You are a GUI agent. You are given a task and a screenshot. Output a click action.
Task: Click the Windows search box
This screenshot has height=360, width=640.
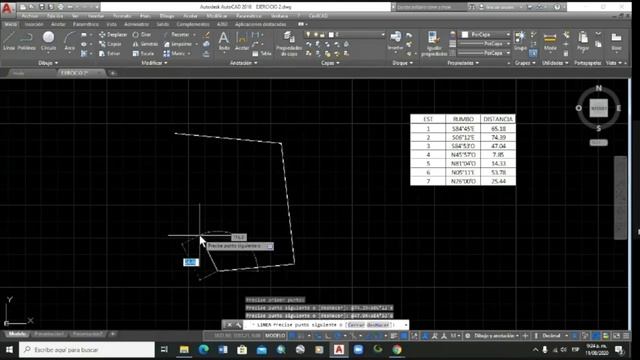click(x=87, y=350)
